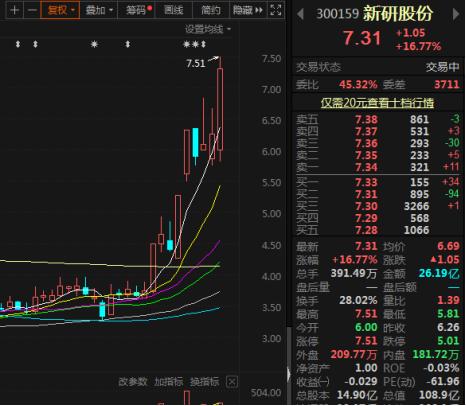
Task: Click the 均价 6.69 value
Action: coord(448,246)
